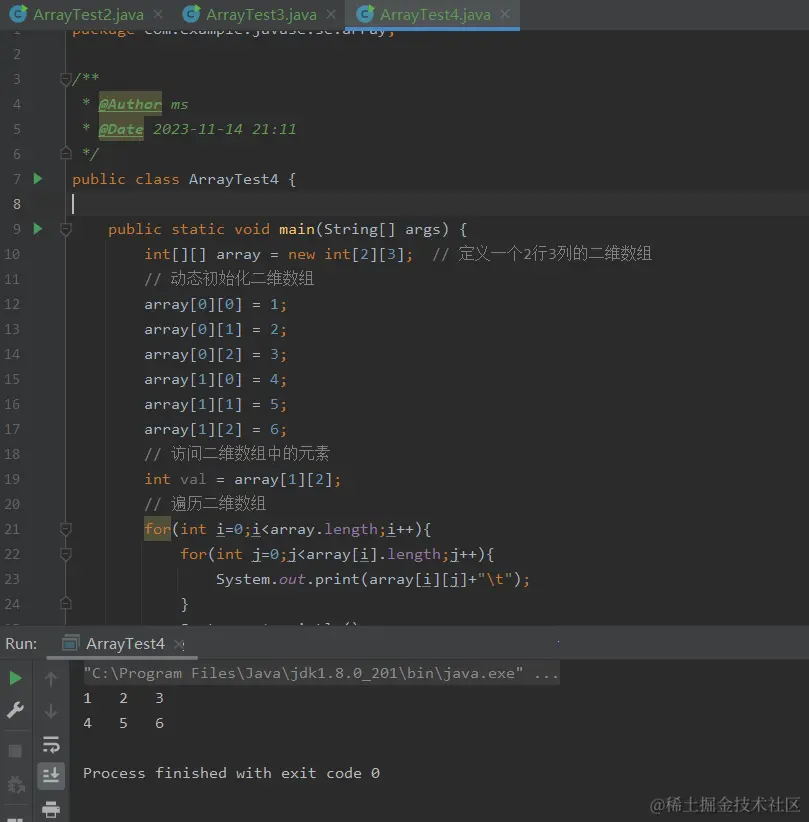
Task: Click the console output row '4 5 6'
Action: (x=123, y=723)
